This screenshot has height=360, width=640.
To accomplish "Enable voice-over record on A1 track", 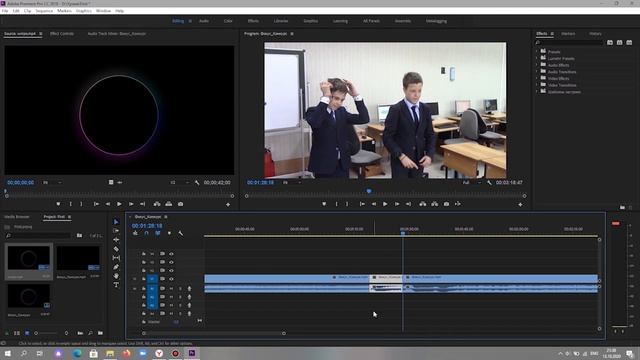I will (189, 289).
